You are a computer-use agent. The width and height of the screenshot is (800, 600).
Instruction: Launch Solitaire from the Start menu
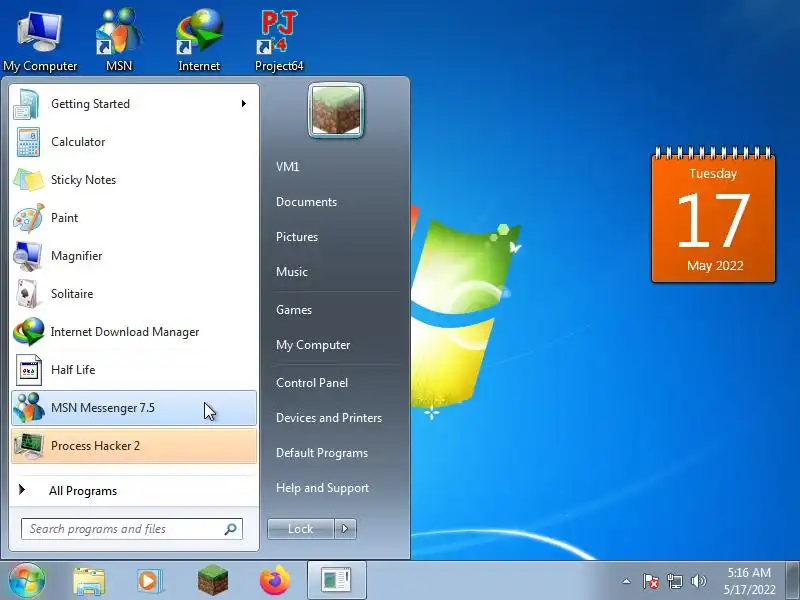point(134,294)
